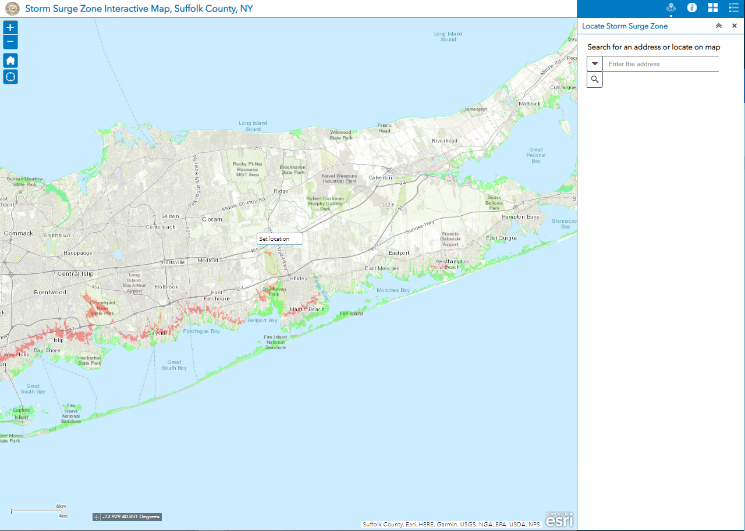Click the Locate Storm Surge Zone heading
This screenshot has height=531, width=745.
625,26
